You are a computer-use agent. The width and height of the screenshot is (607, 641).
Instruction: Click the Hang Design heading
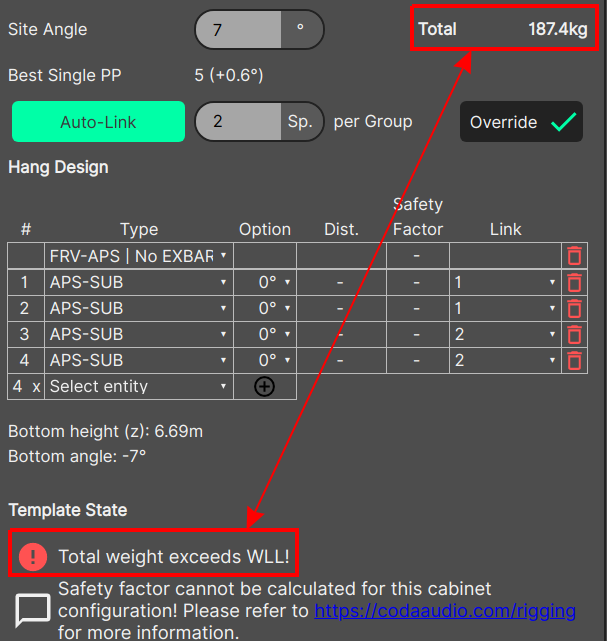pos(58,167)
